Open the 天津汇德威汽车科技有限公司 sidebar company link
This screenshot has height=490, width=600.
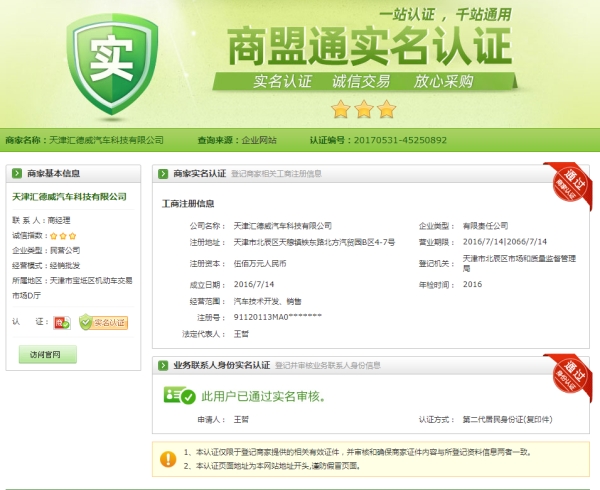tap(70, 197)
